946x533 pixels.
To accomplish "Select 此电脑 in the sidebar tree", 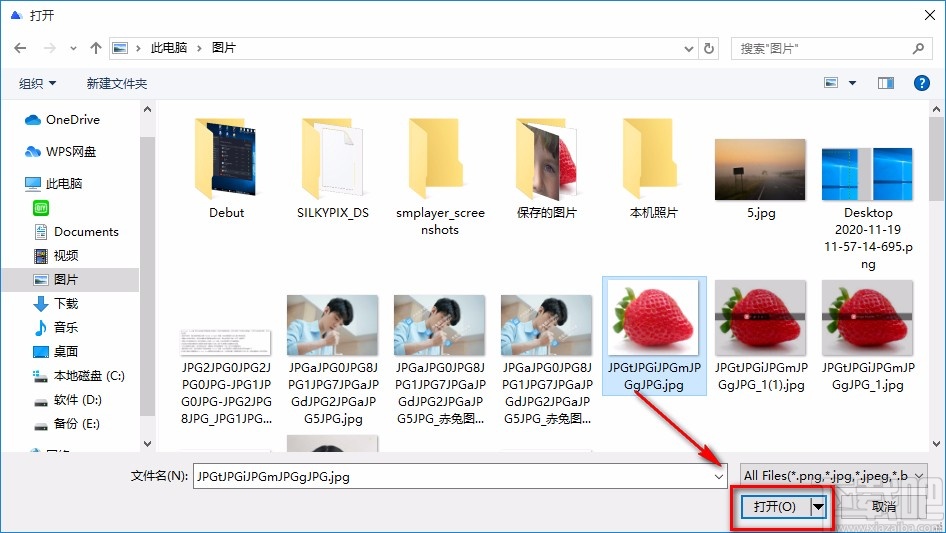I will (x=53, y=184).
